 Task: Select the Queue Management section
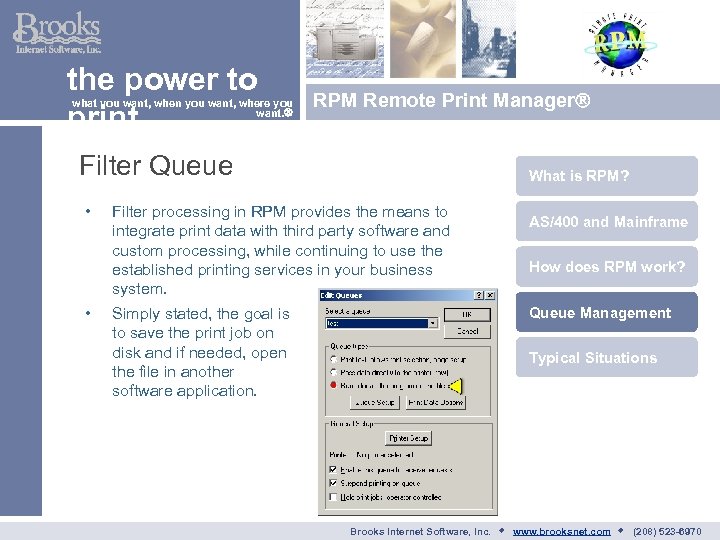pos(607,312)
